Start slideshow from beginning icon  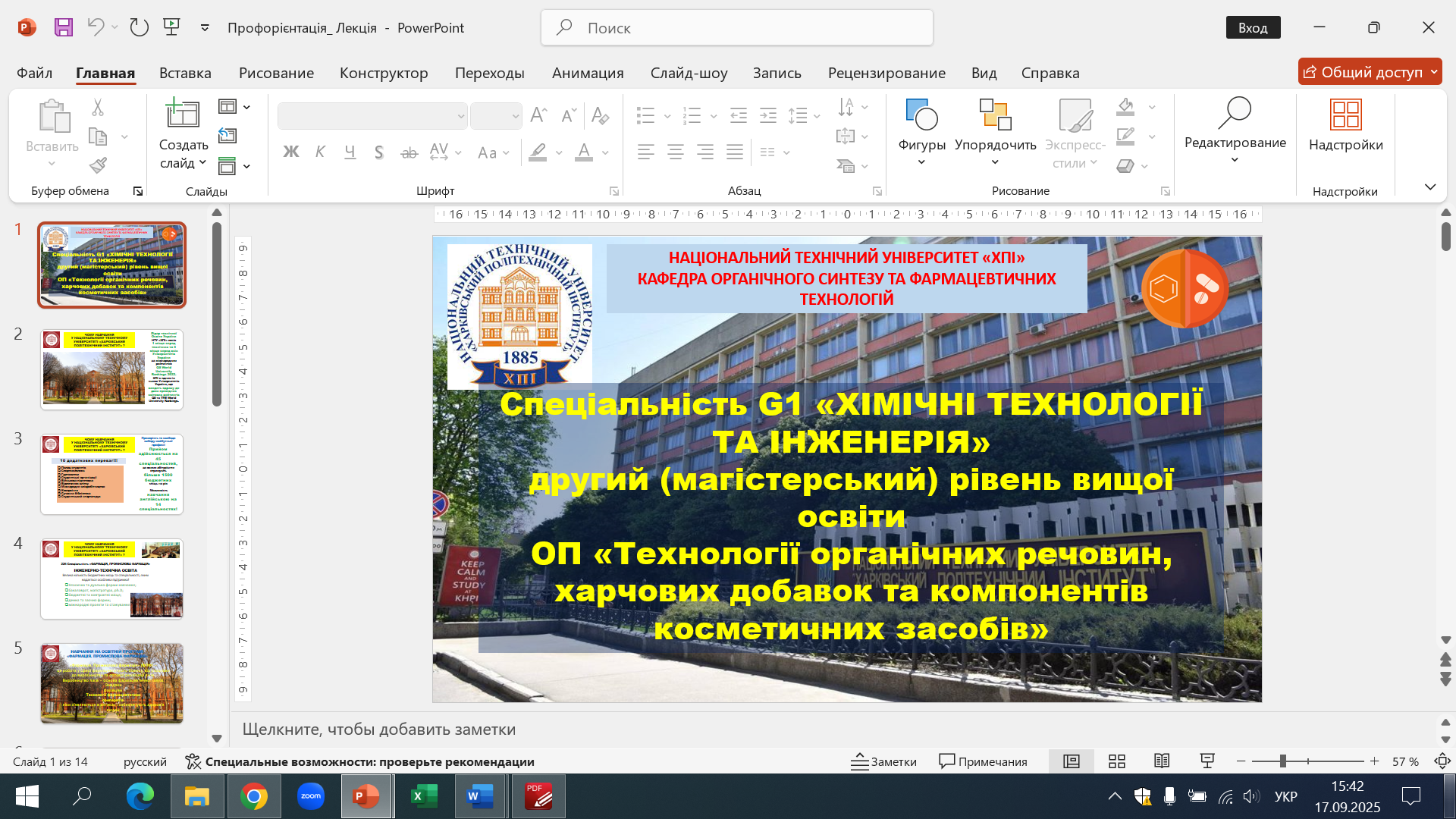(172, 27)
